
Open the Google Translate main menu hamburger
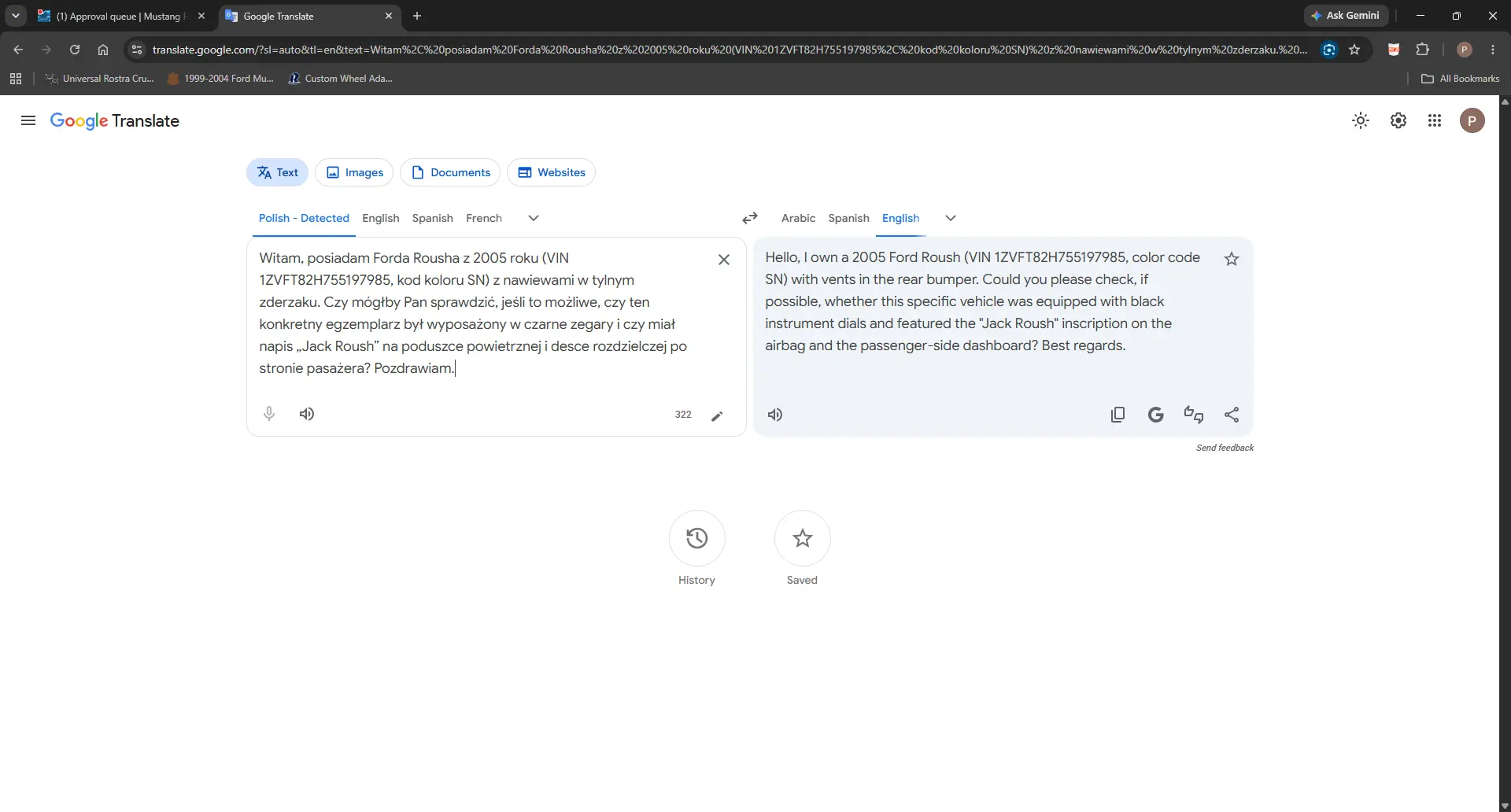[28, 120]
